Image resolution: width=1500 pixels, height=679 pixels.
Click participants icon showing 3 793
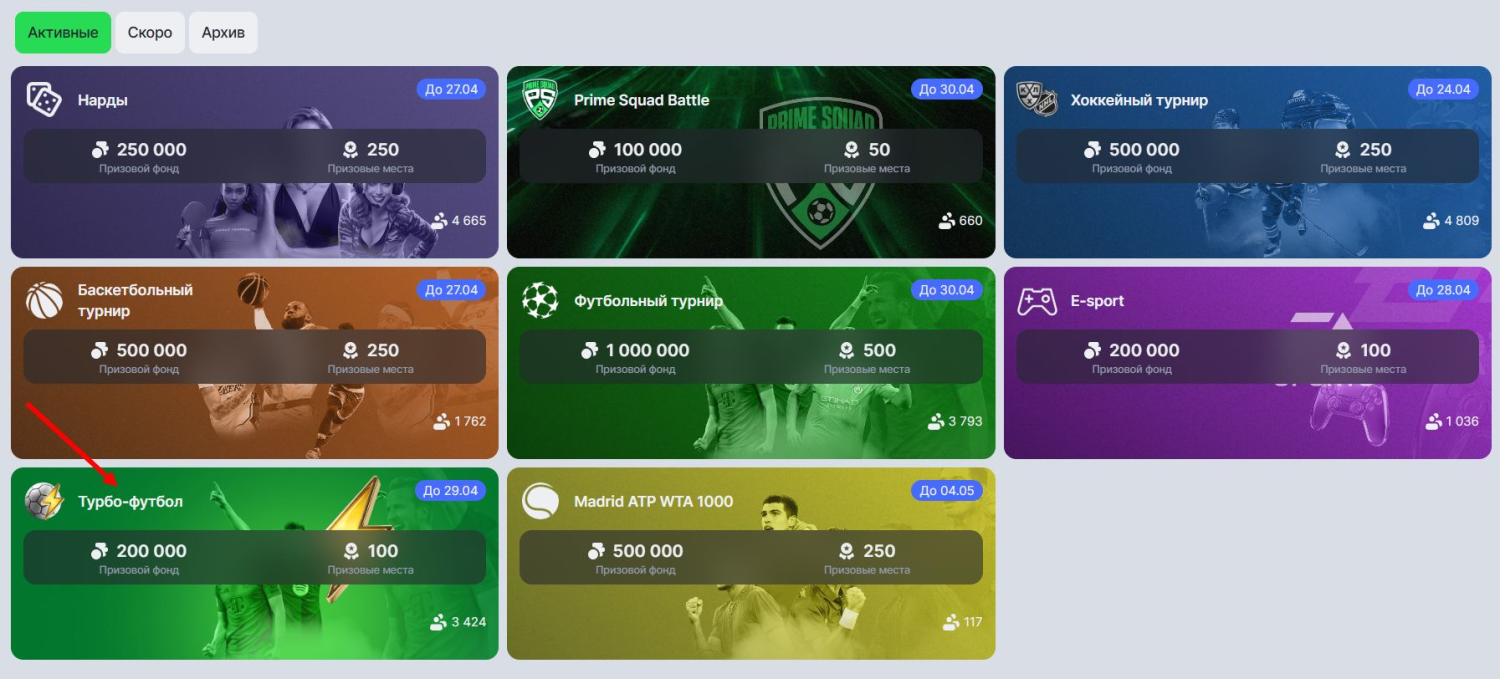pyautogui.click(x=936, y=421)
